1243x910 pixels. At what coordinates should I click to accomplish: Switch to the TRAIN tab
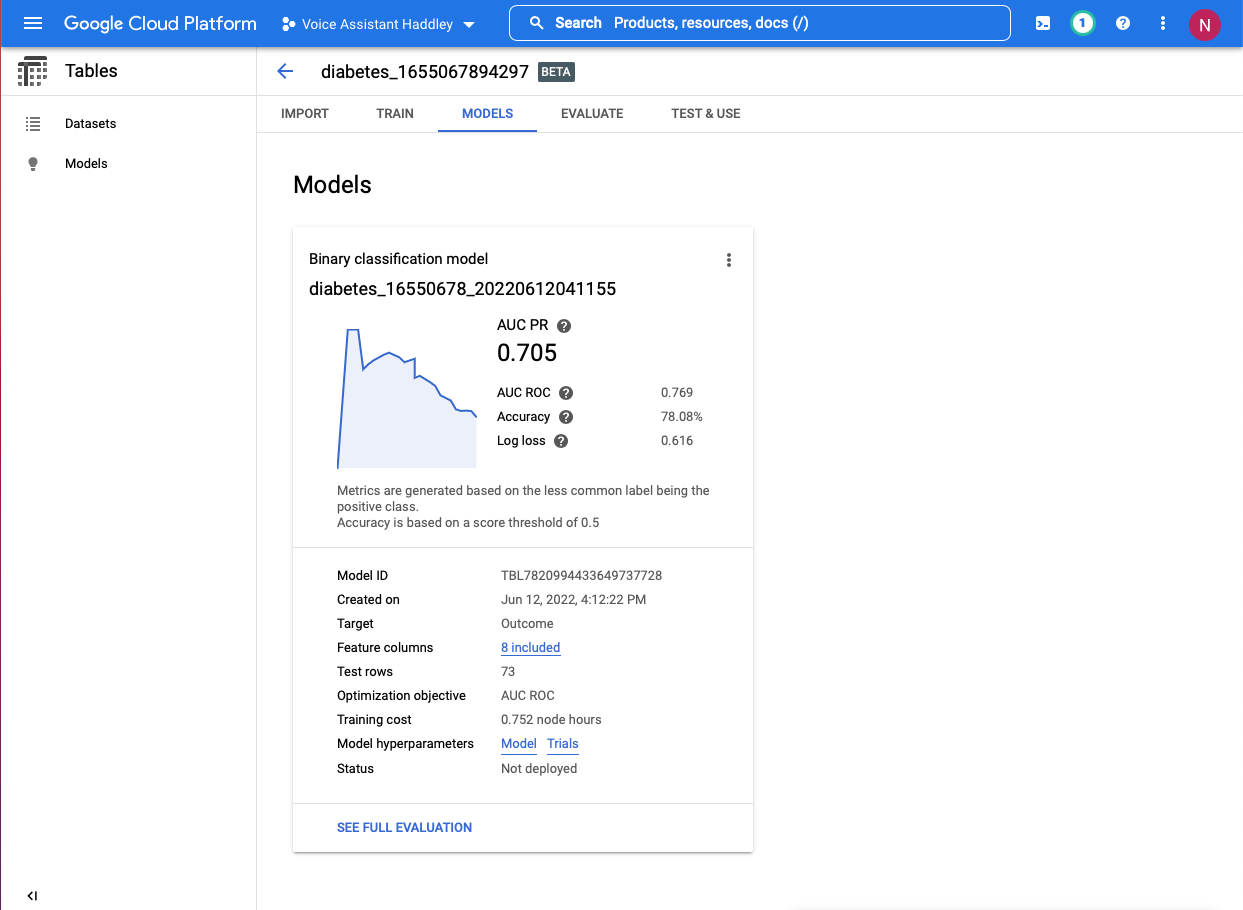click(395, 114)
